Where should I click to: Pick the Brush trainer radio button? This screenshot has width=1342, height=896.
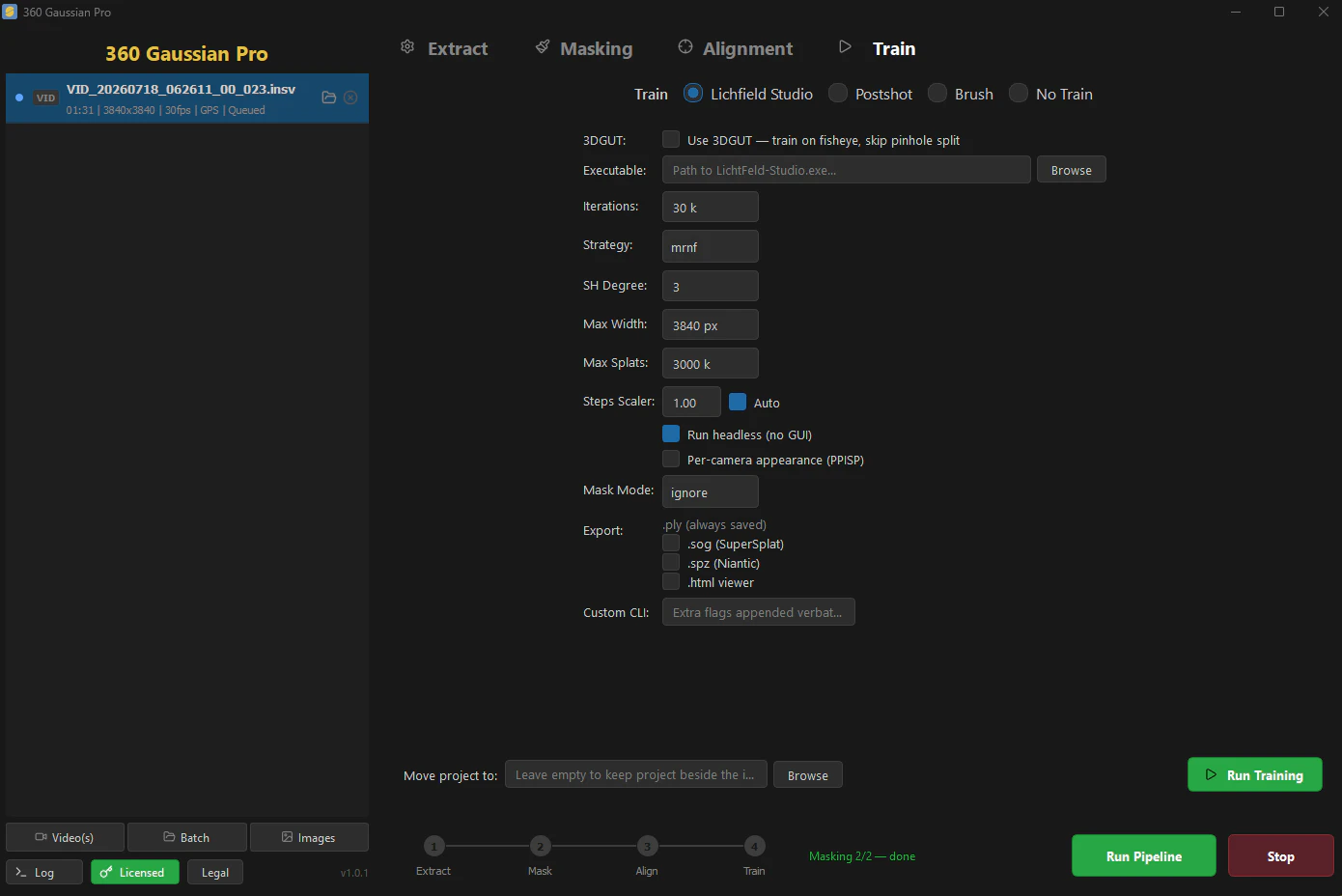tap(937, 94)
